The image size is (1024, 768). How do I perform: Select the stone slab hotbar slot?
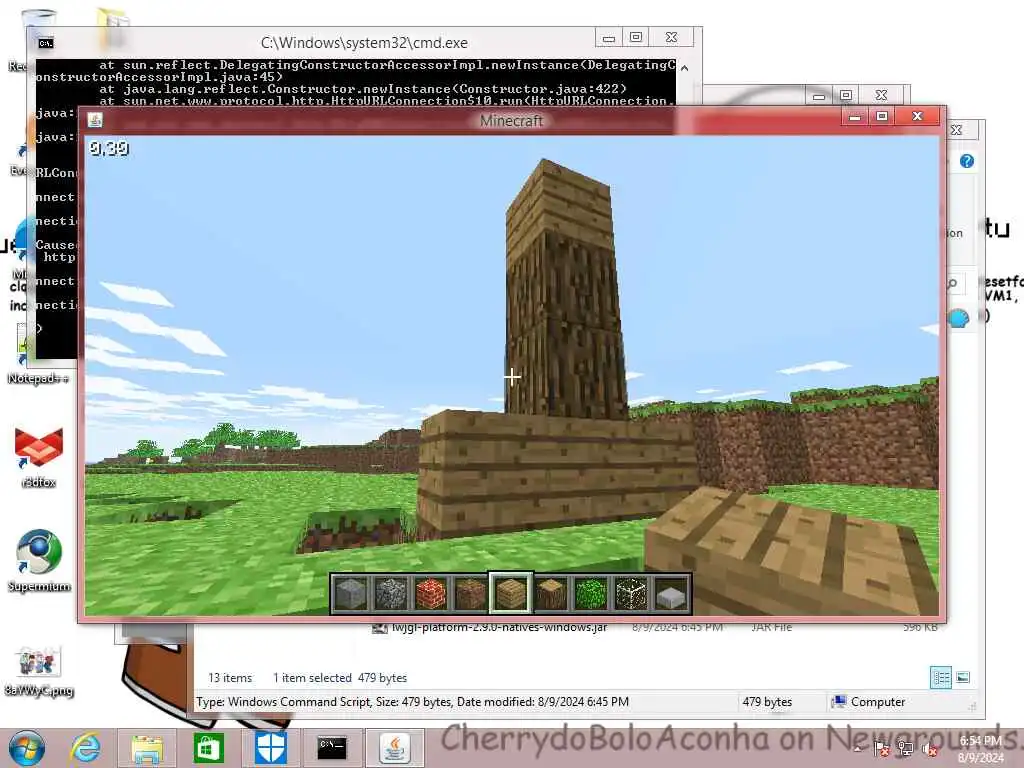coord(671,593)
